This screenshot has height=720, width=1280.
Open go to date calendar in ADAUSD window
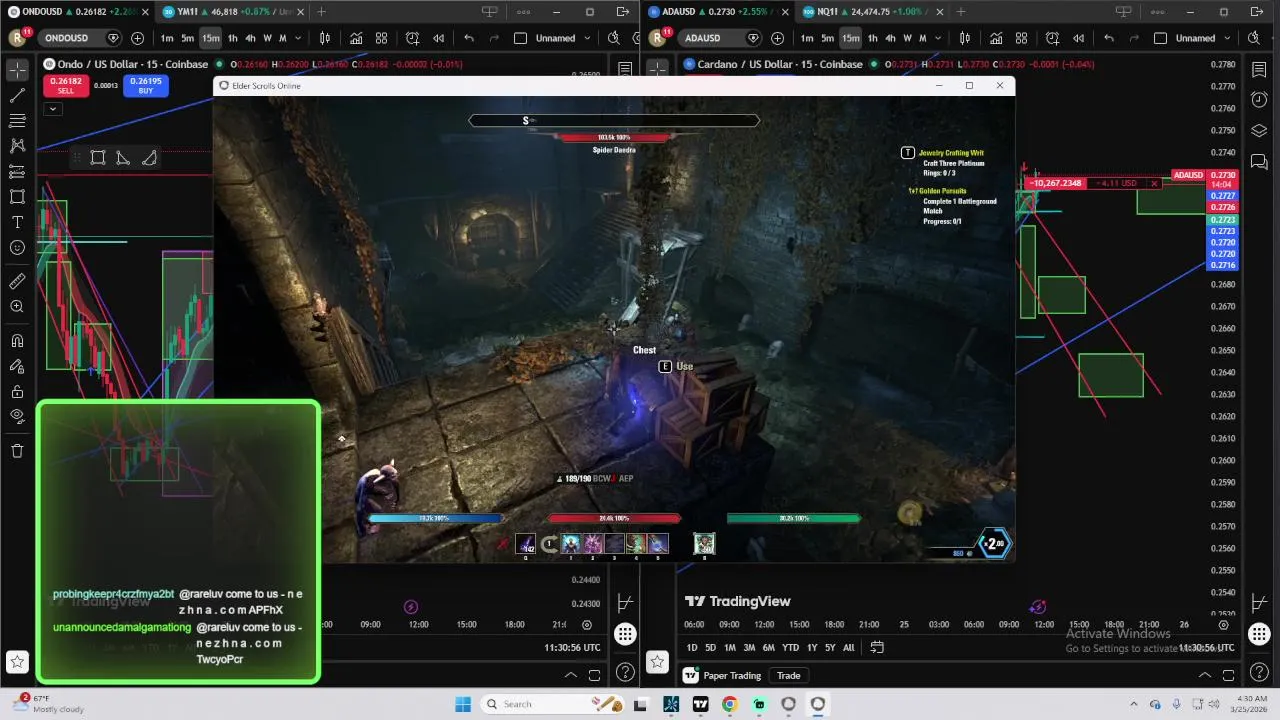(x=877, y=647)
